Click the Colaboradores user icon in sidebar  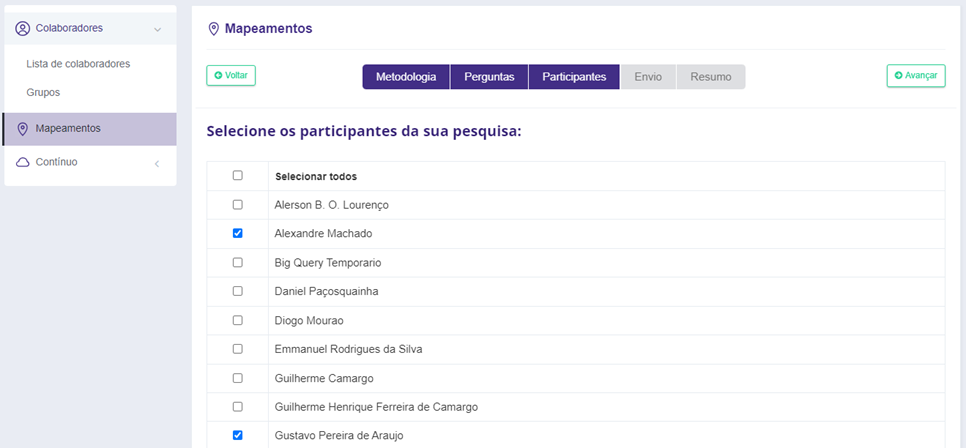[22, 29]
